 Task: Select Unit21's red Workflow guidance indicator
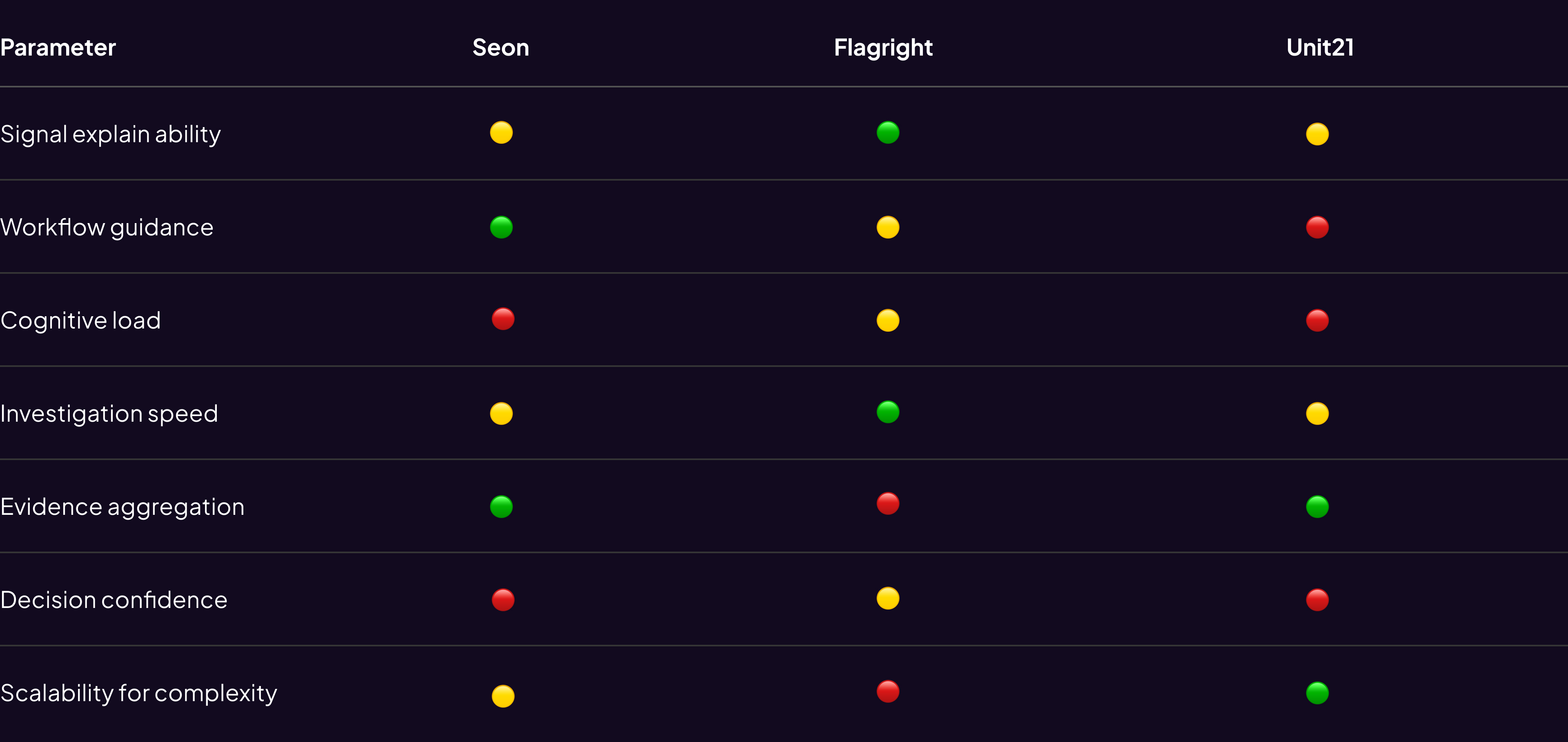click(x=1316, y=227)
